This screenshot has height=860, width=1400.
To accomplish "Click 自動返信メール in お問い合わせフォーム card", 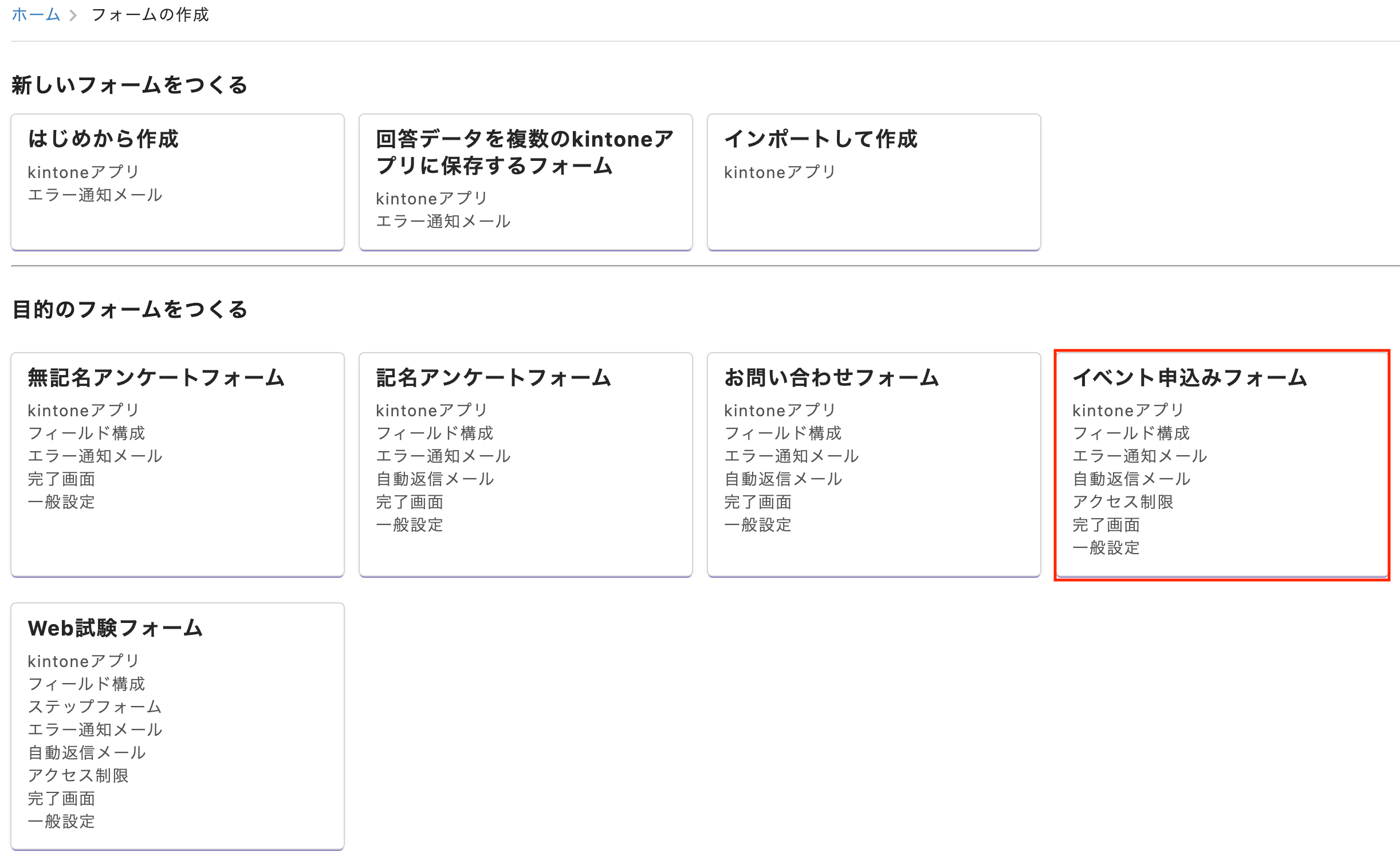I will [784, 479].
